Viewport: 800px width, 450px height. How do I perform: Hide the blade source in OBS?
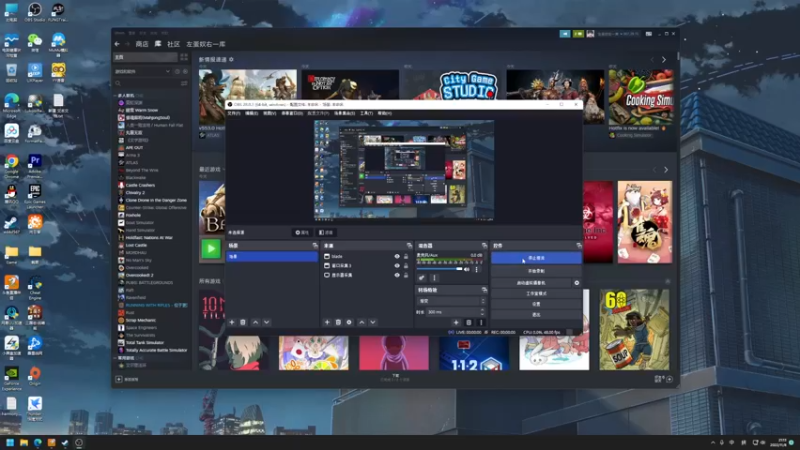point(397,257)
